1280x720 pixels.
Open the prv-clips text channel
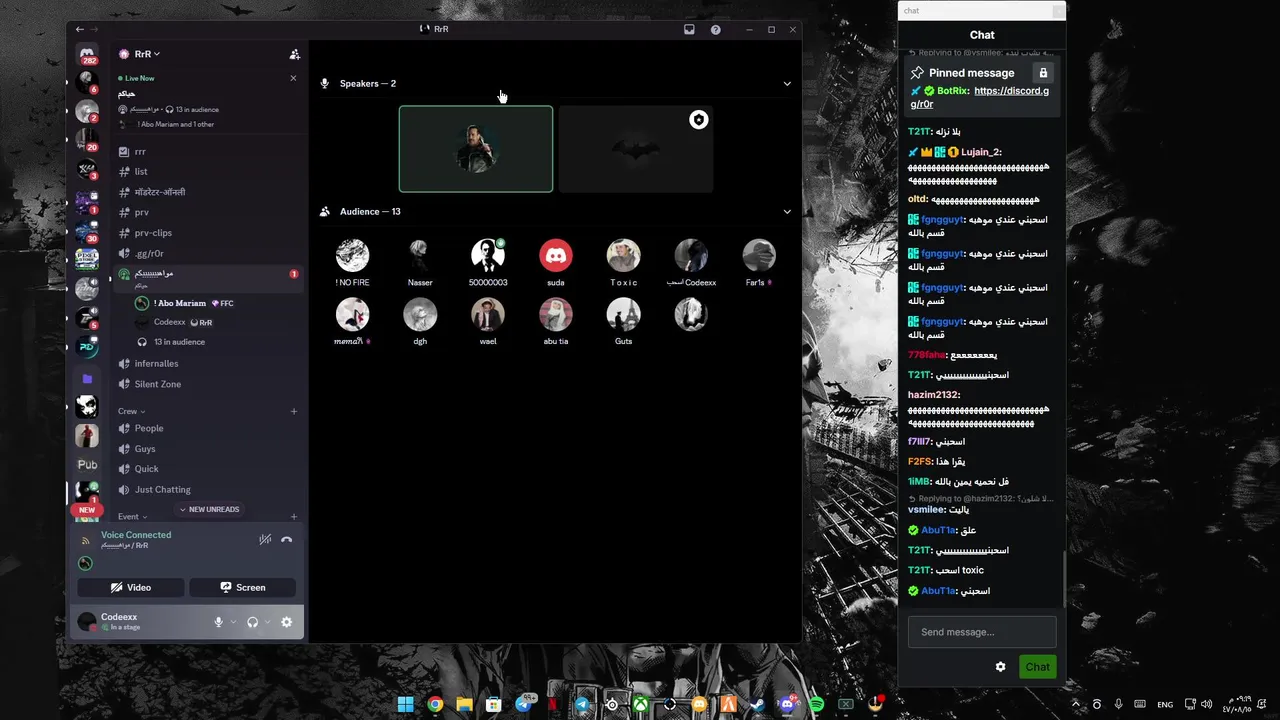click(208, 233)
